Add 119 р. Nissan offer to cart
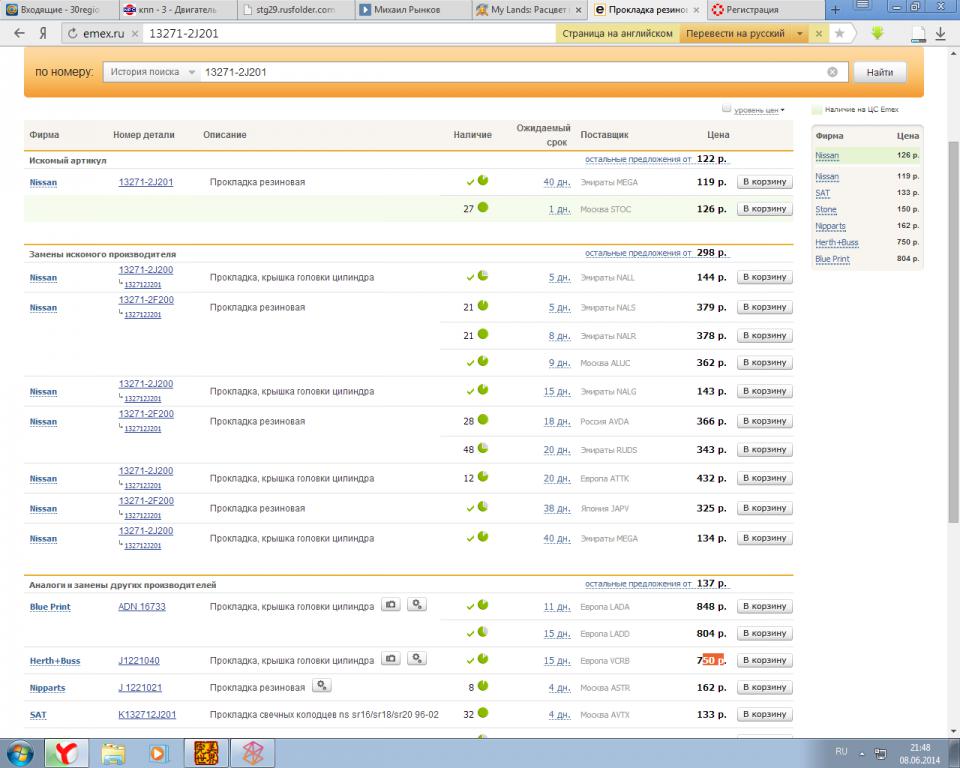 click(765, 182)
